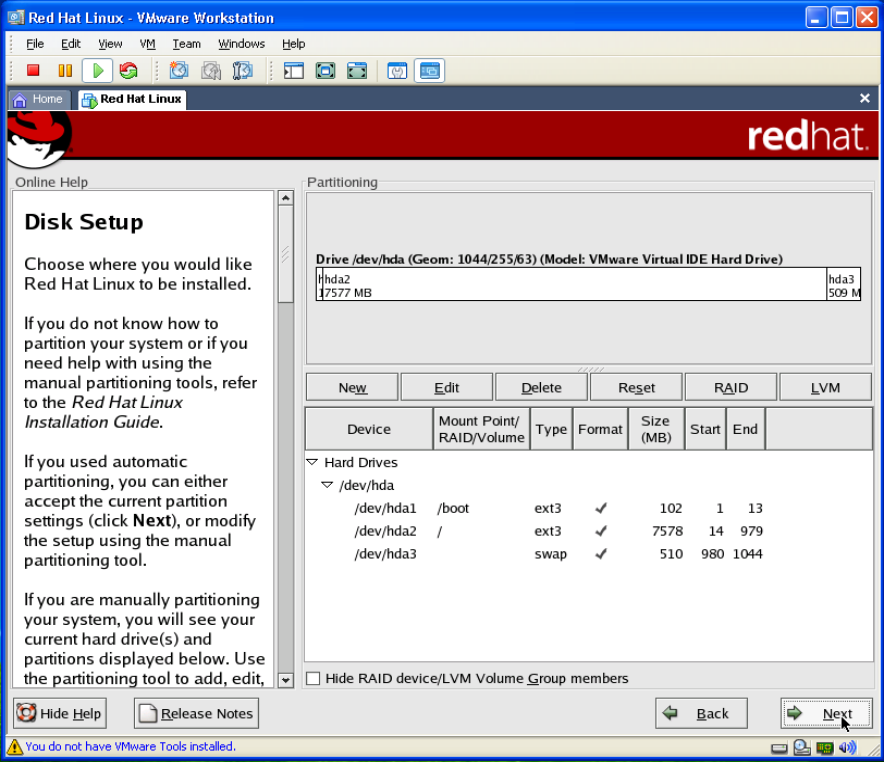Take a VM snapshot via toolbar icon

179,70
